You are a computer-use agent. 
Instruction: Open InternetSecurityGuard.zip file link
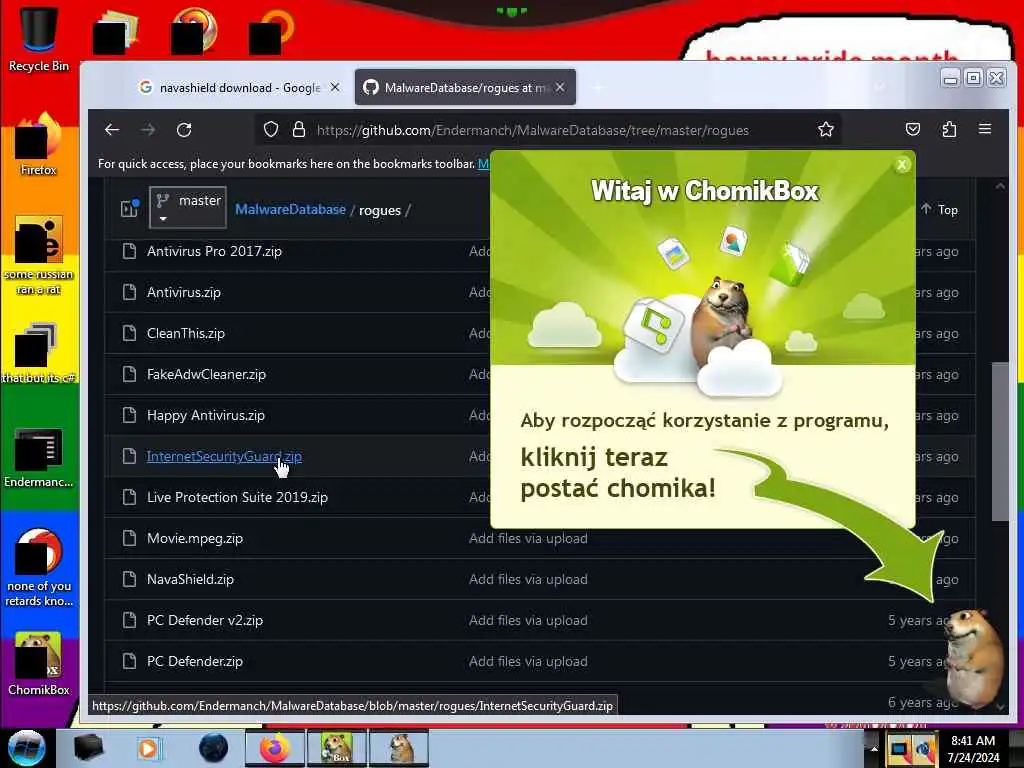[224, 456]
